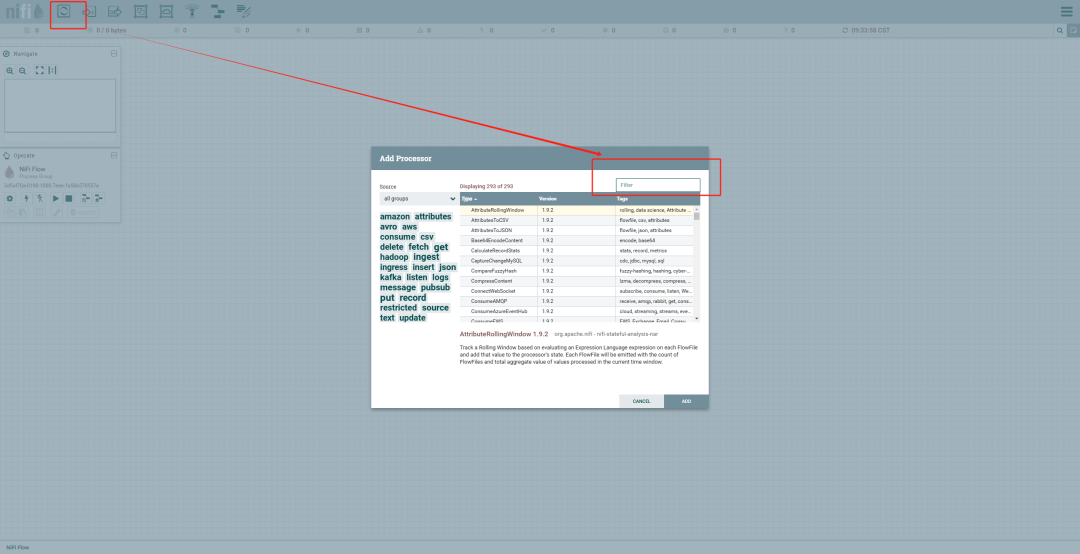This screenshot has height=554, width=1080.
Task: Click the DELETE button in Operate panel
Action: tap(83, 212)
